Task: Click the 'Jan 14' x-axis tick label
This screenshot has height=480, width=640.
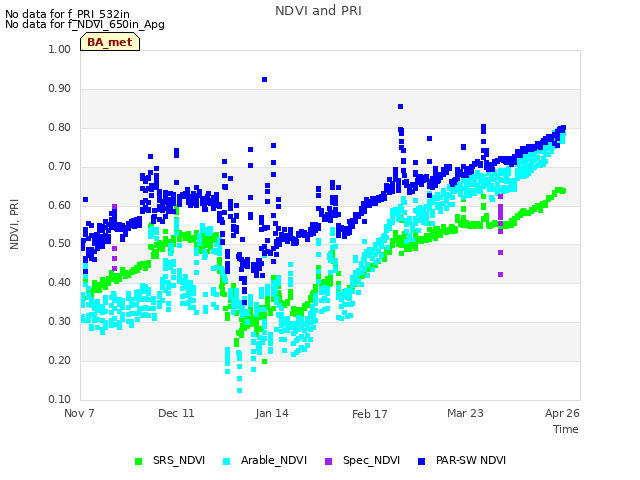Action: coord(272,413)
